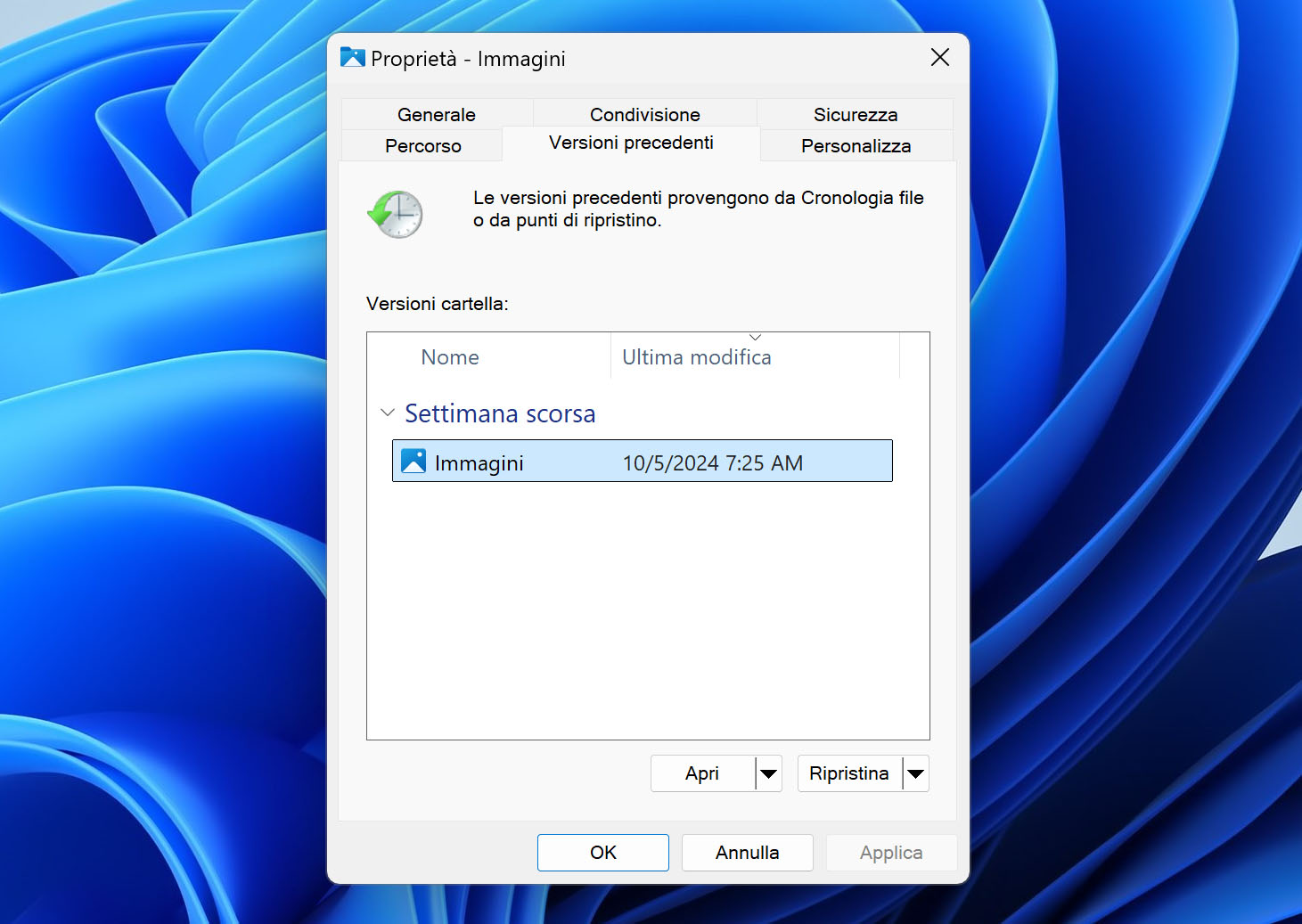Sort by Nome column header
This screenshot has height=924, width=1302.
[x=490, y=356]
